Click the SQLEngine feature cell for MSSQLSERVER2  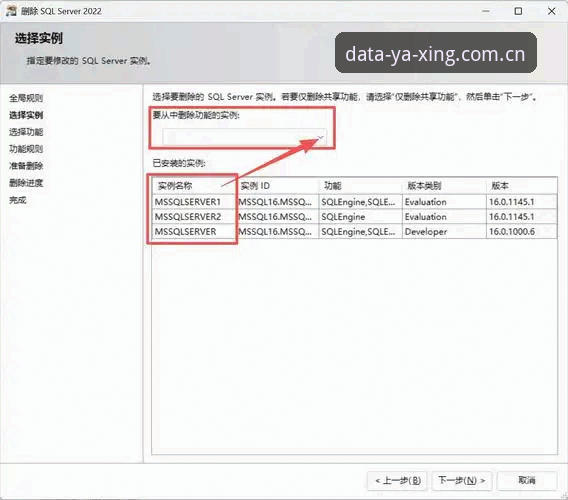(x=360, y=217)
